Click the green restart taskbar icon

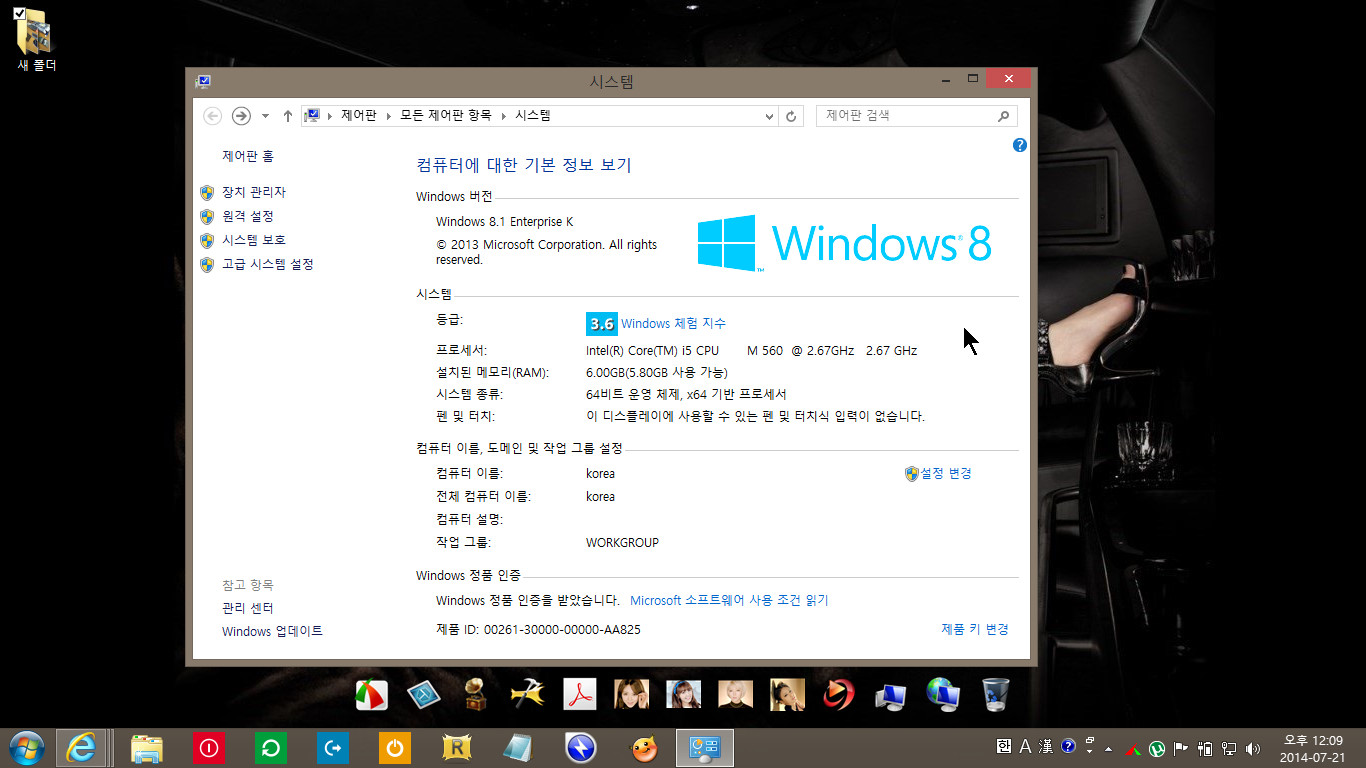(x=271, y=748)
